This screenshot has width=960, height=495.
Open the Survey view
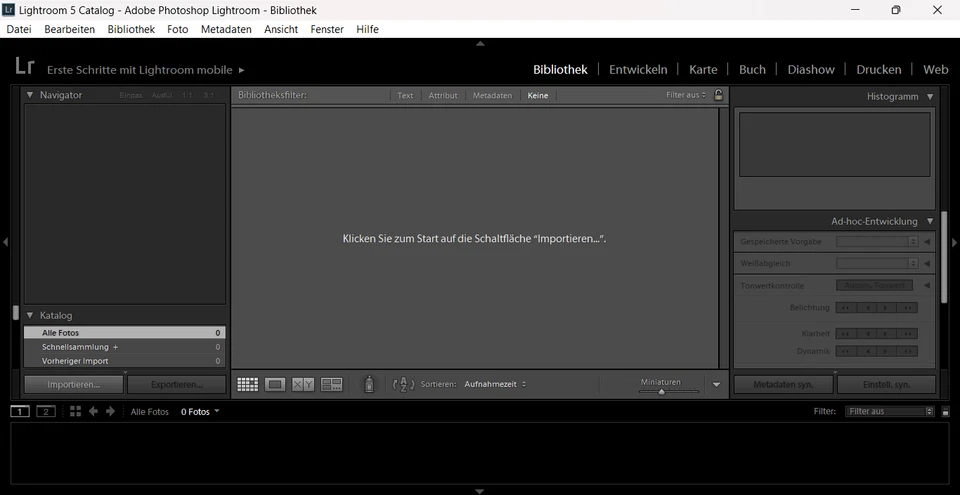pos(331,384)
